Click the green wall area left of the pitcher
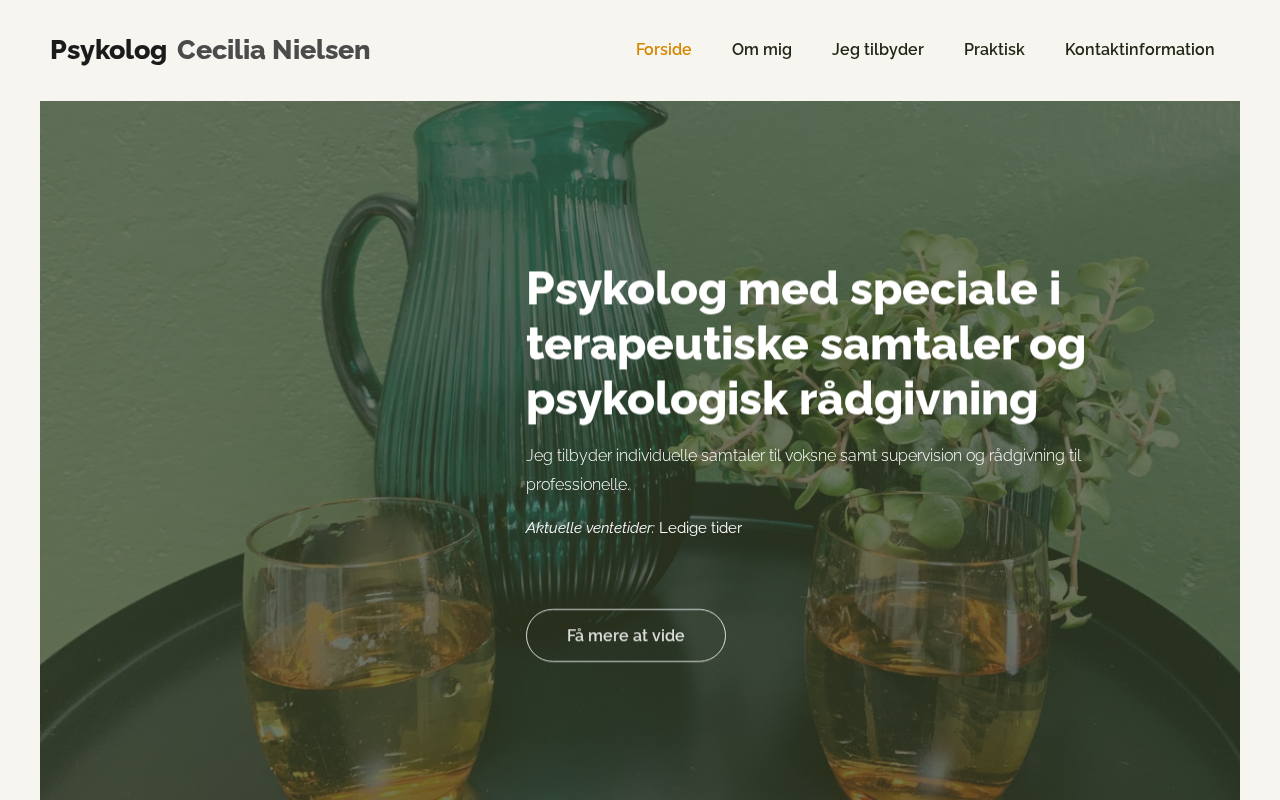 [x=180, y=300]
